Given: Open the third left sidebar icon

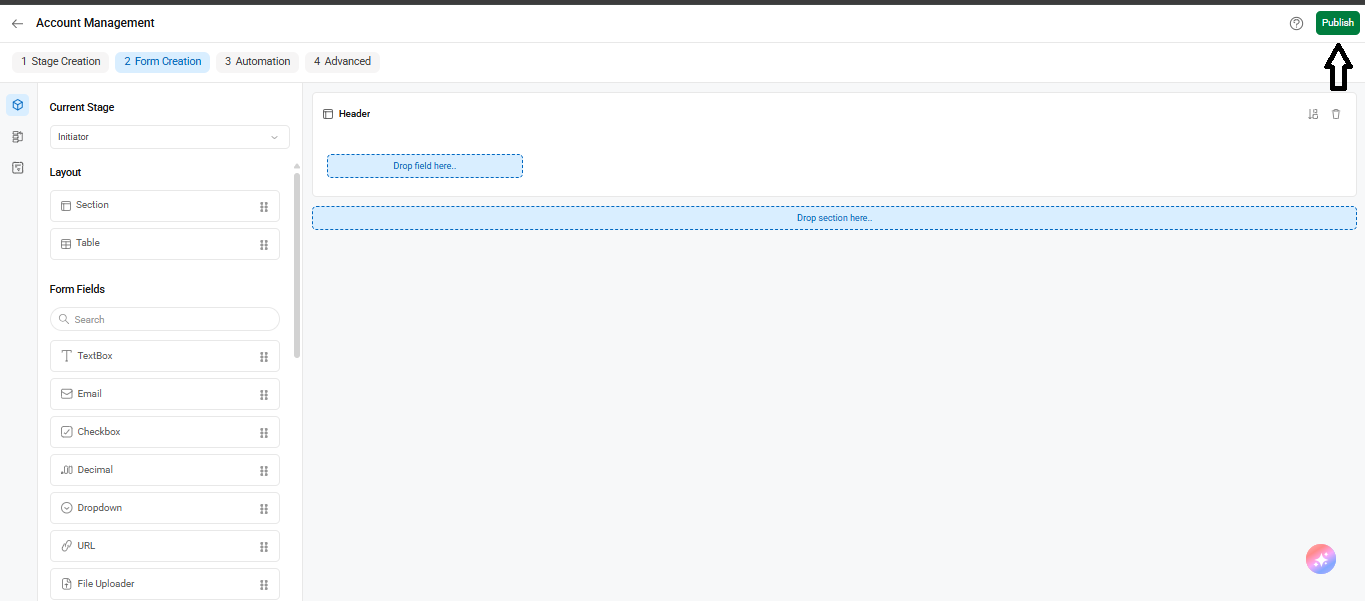Looking at the screenshot, I should click(x=17, y=167).
